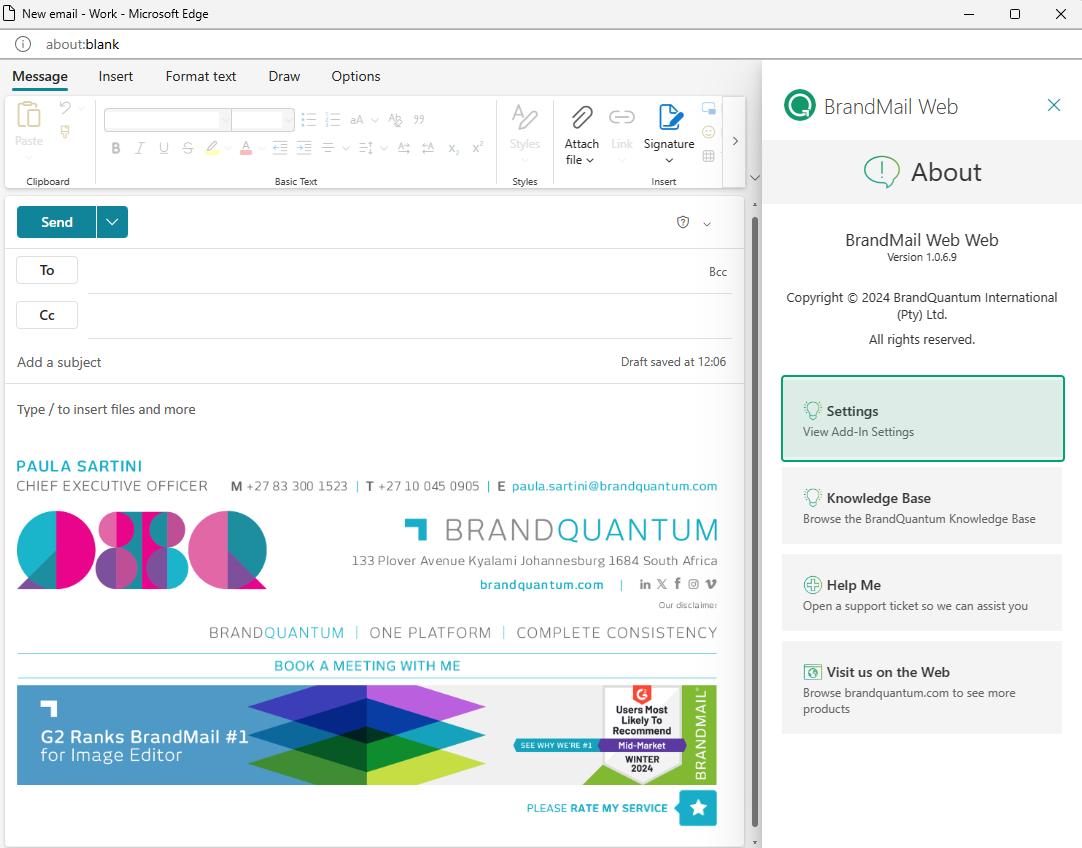This screenshot has height=848, width=1082.
Task: Toggle Strikethrough formatting
Action: tap(188, 148)
